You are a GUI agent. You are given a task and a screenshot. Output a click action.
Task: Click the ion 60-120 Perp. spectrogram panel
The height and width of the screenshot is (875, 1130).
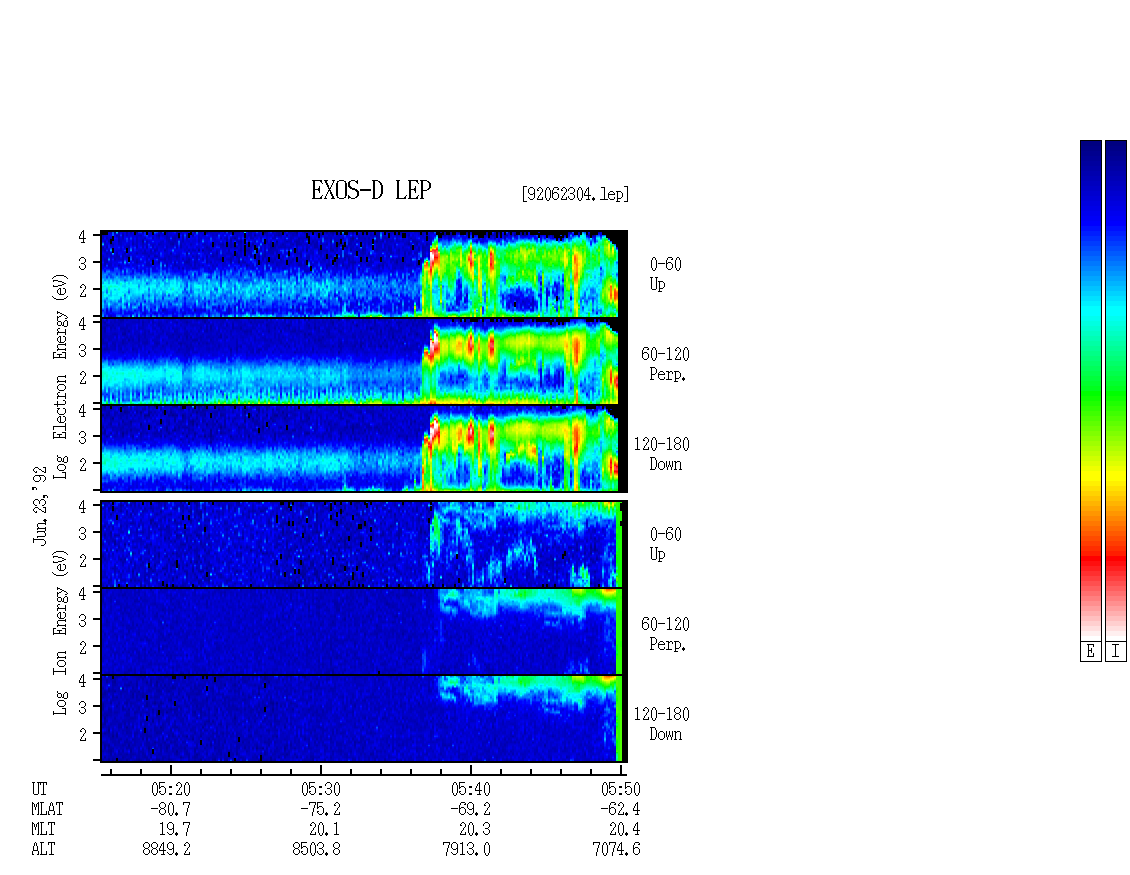click(x=364, y=631)
